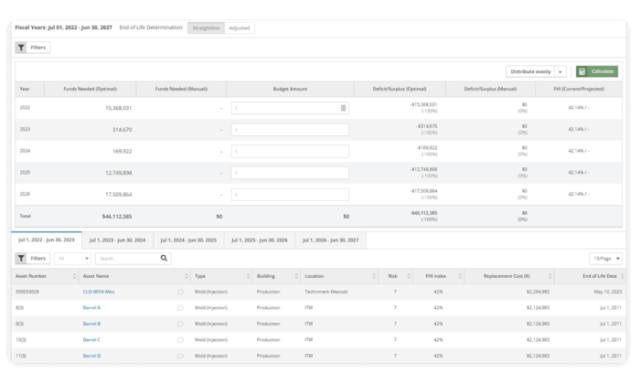Click funds needed value 169,922
The image size is (640, 384).
click(x=122, y=151)
